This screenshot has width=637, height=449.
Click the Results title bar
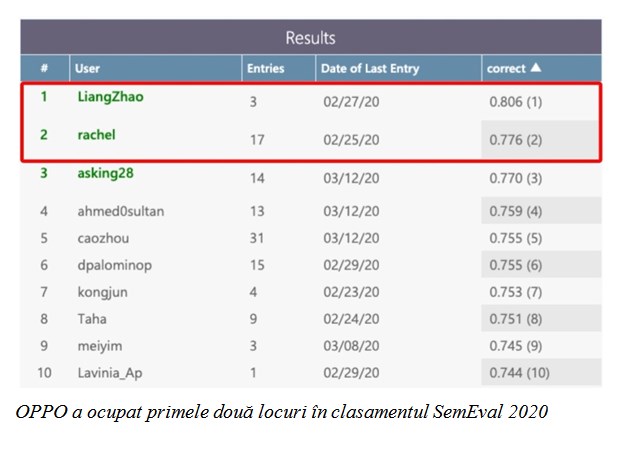[311, 38]
